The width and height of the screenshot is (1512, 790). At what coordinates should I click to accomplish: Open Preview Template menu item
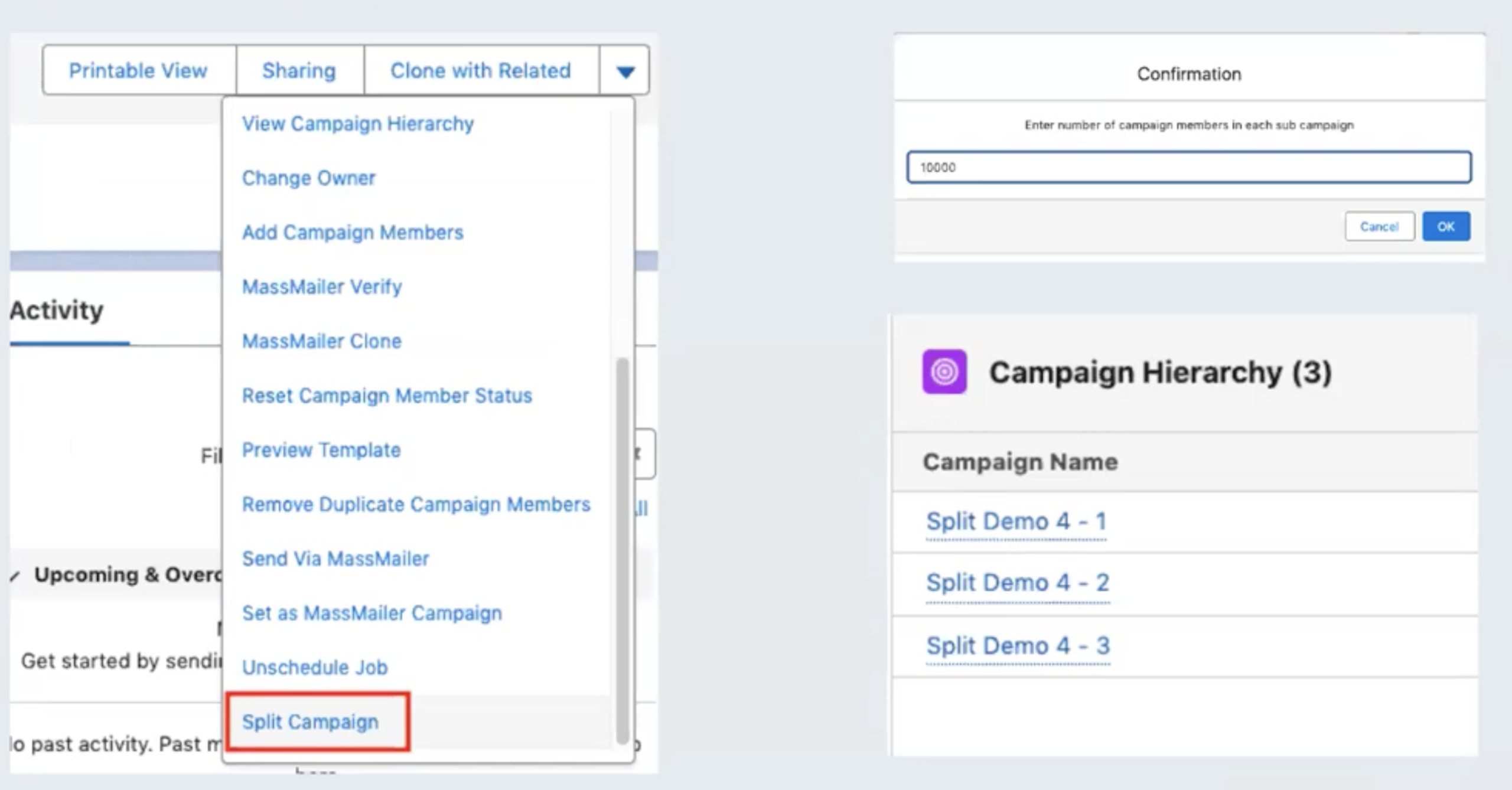321,450
